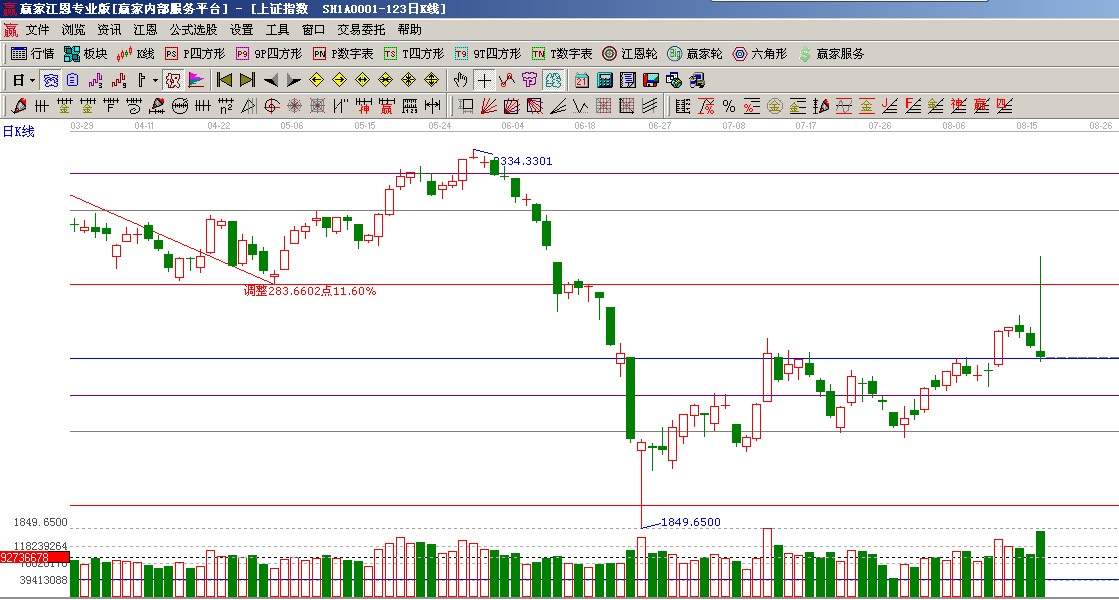Open the 行情 market quotes view
The height and width of the screenshot is (600, 1119).
coord(32,54)
